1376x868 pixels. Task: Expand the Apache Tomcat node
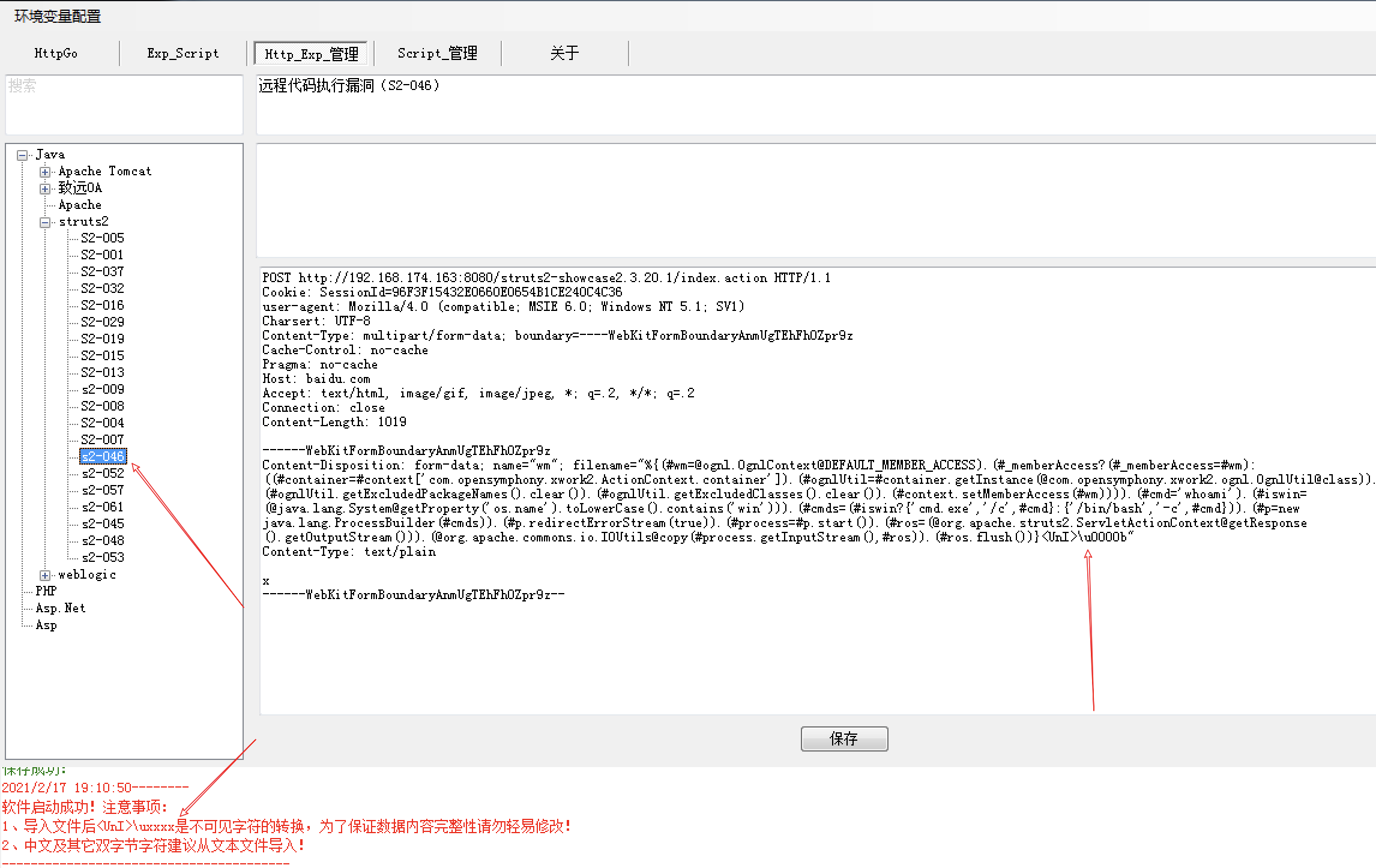click(45, 172)
